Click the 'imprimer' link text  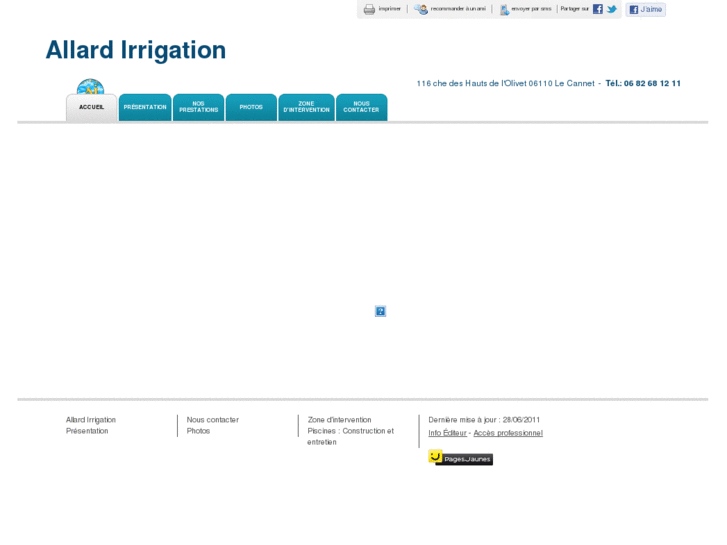click(389, 9)
